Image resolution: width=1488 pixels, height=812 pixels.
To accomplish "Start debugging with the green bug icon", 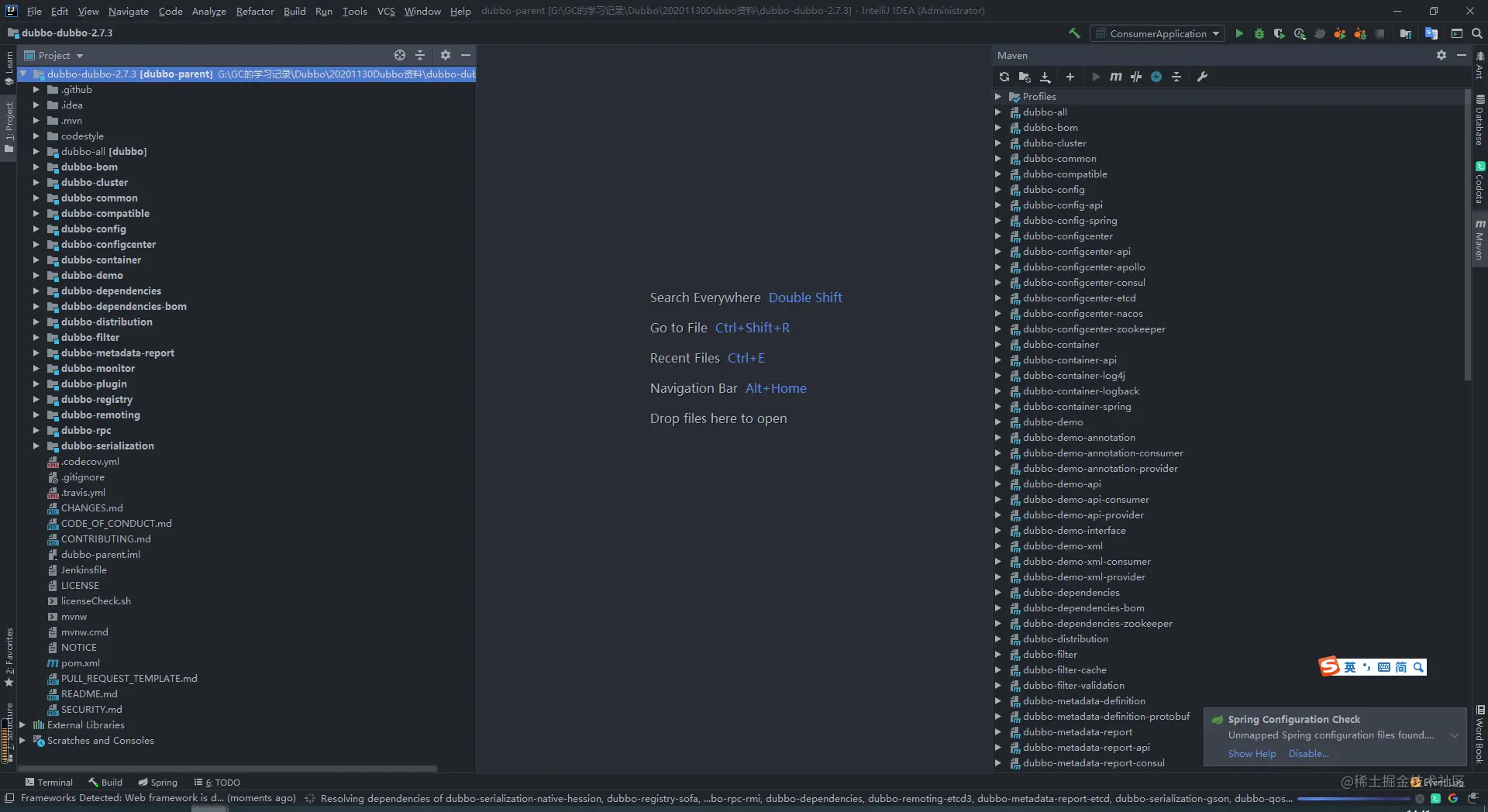I will [x=1259, y=33].
